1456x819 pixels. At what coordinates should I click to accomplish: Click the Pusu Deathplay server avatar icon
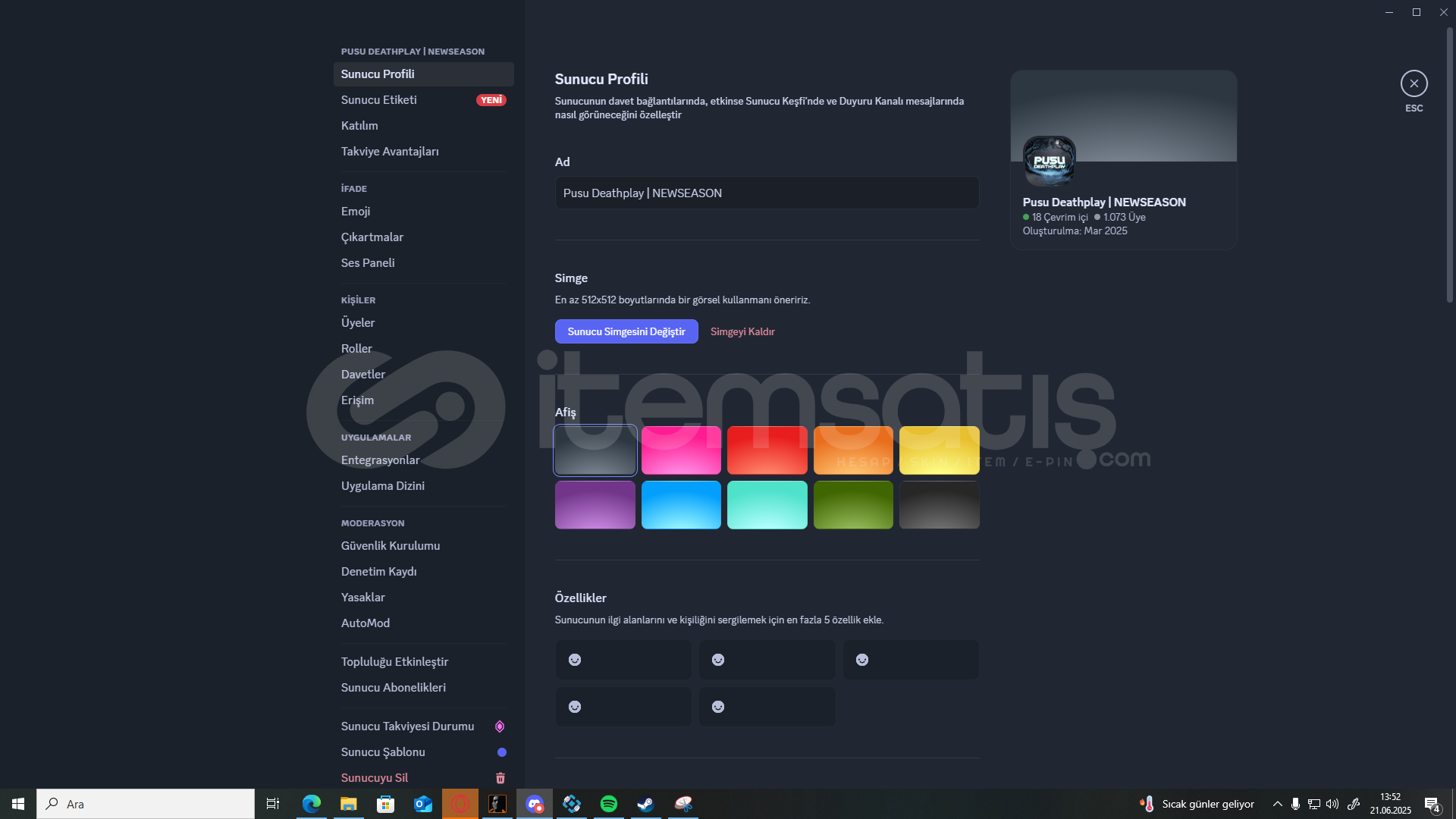(x=1049, y=162)
